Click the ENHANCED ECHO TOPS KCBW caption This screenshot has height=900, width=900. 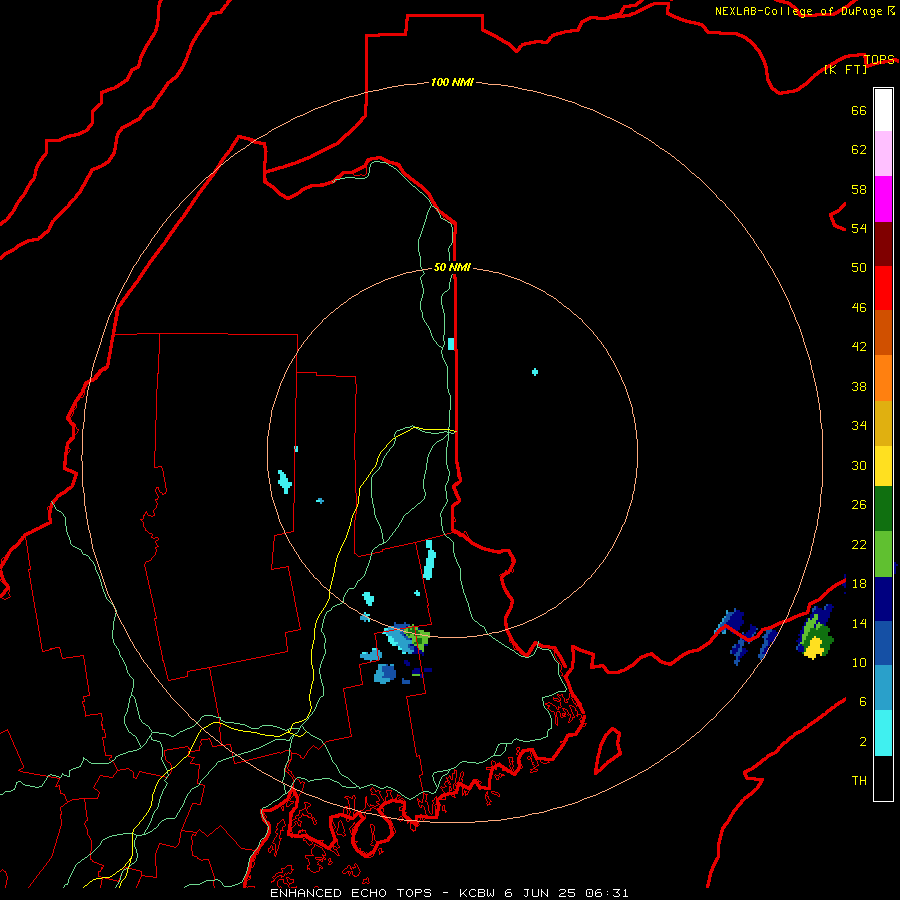[449, 893]
